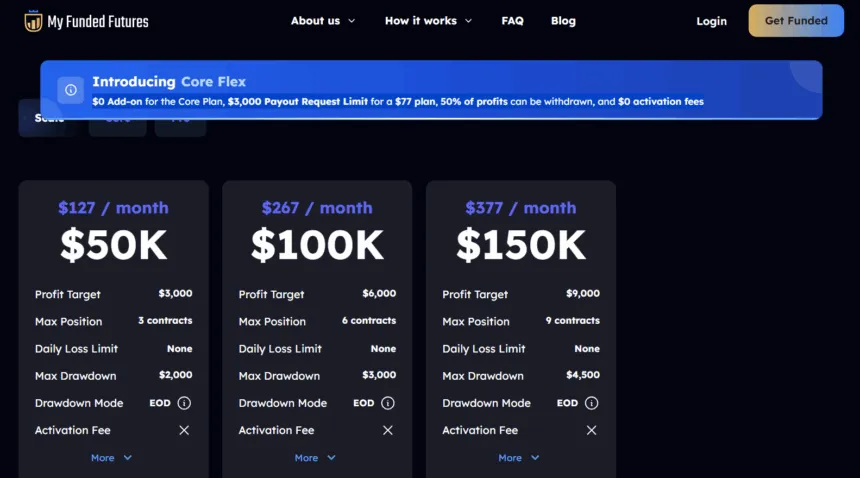Select the $100K plan heading
The image size is (860, 478).
pos(317,245)
